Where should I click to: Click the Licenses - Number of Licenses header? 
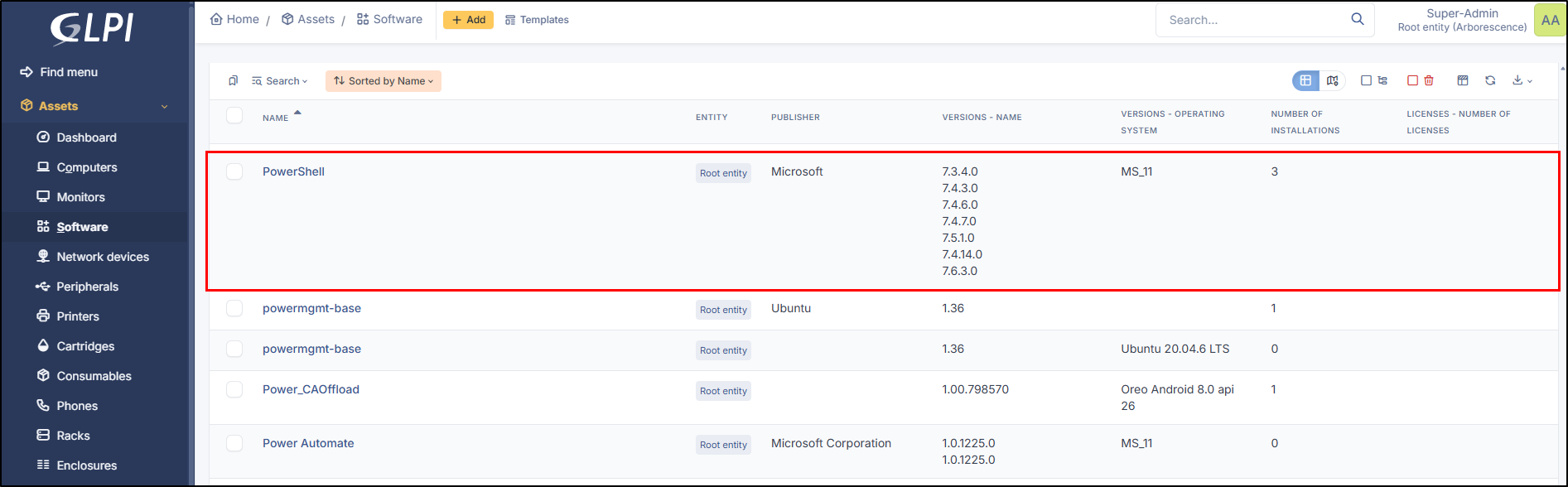point(1459,122)
